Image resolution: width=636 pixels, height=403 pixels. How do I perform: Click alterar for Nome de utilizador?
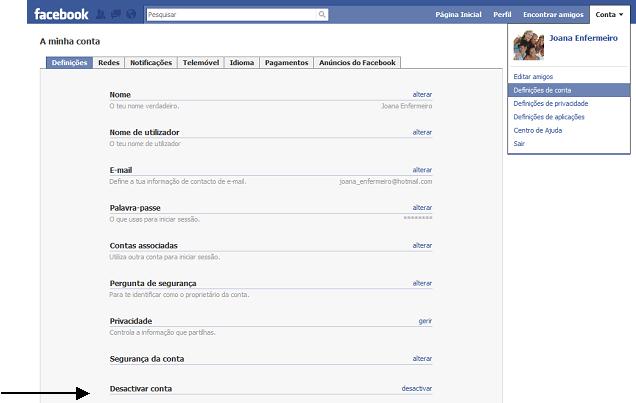pyautogui.click(x=422, y=132)
